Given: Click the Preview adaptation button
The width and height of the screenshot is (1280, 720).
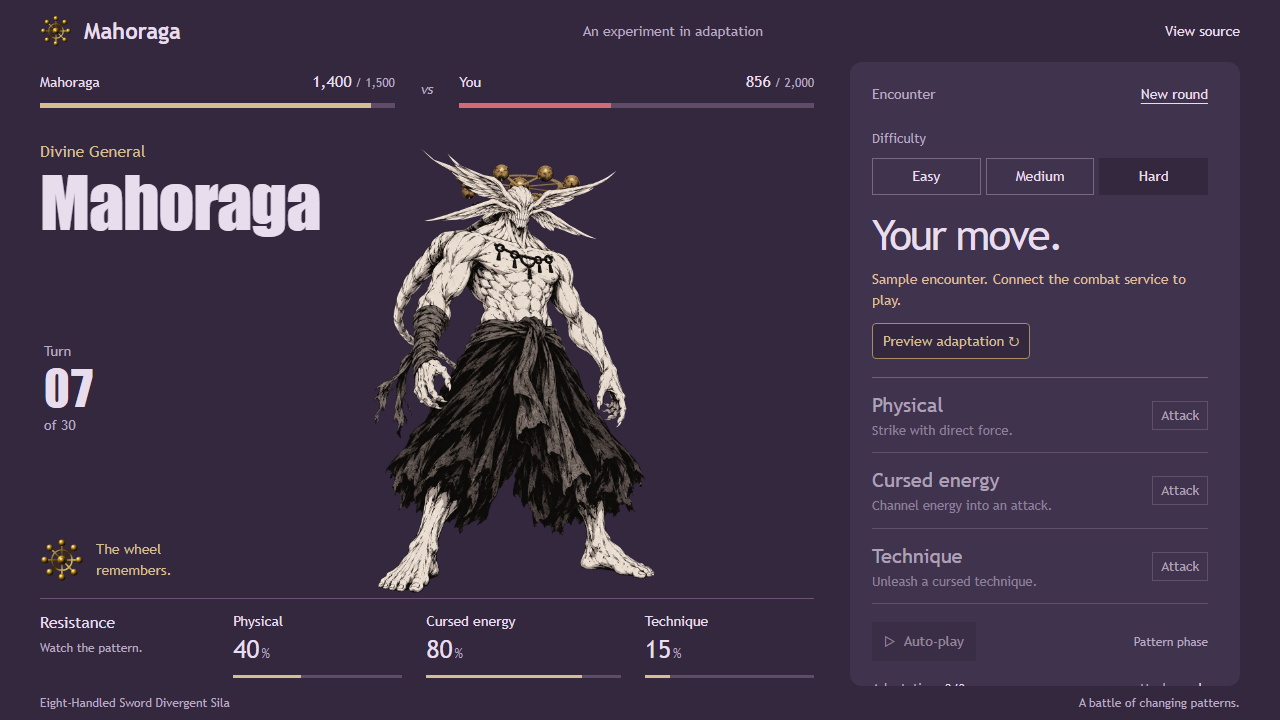Looking at the screenshot, I should (x=951, y=341).
